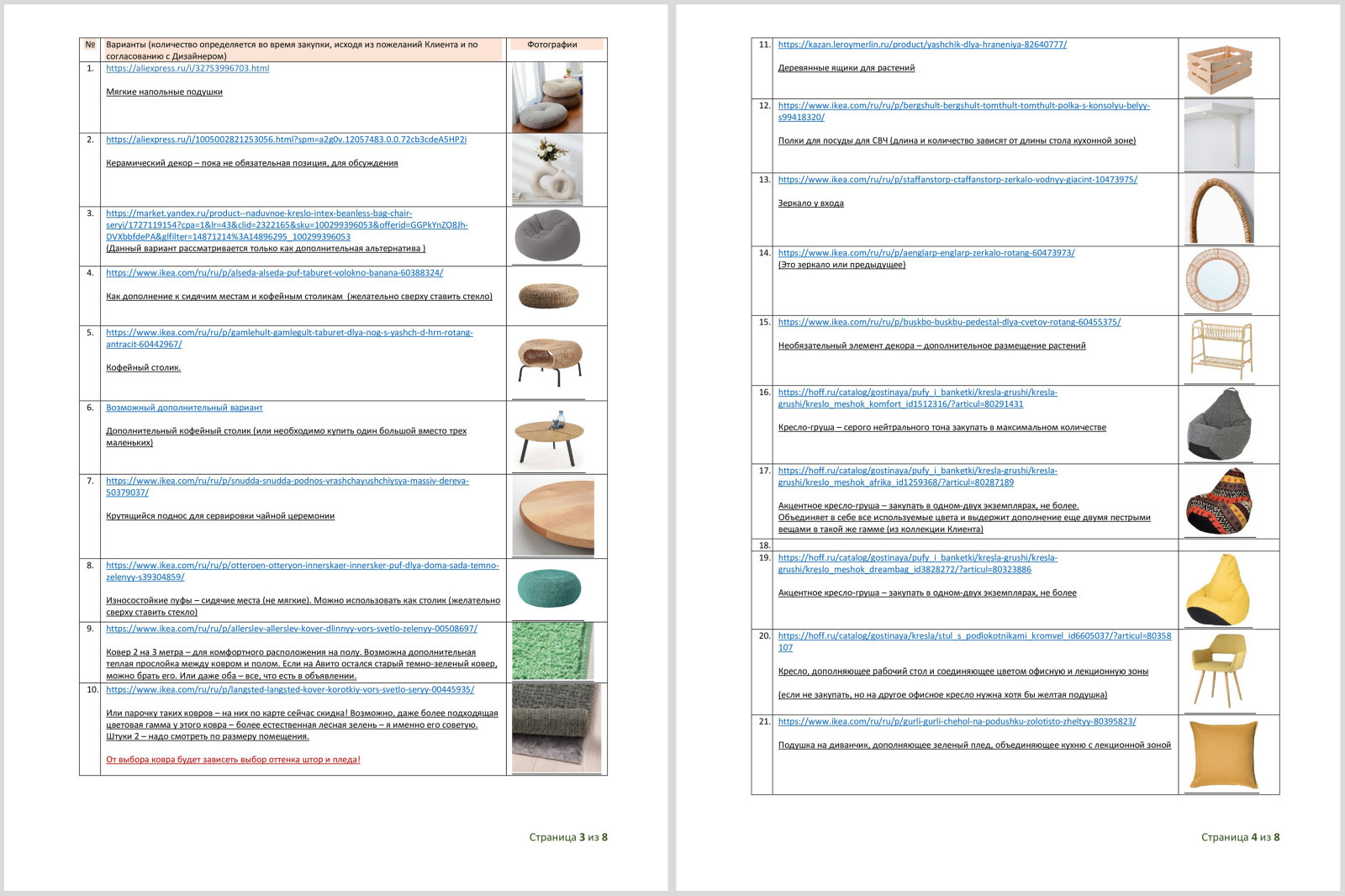Open the Hoff Afrika bean bag link

point(917,472)
